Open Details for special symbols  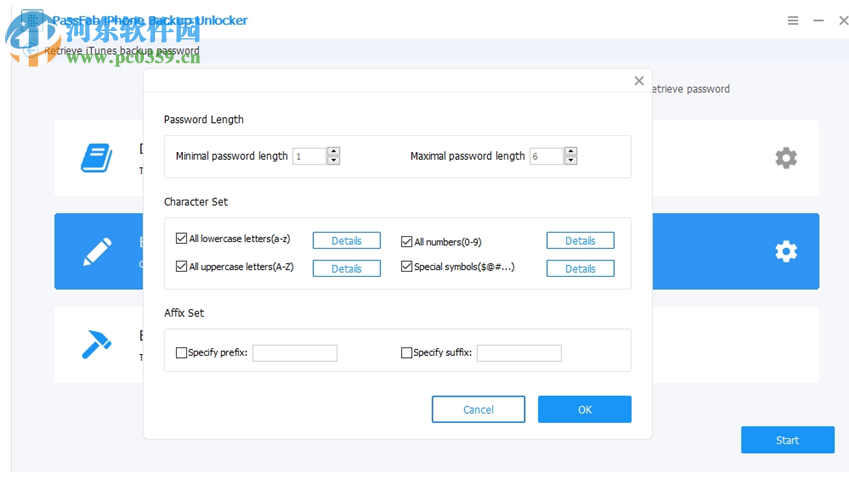[x=580, y=269]
